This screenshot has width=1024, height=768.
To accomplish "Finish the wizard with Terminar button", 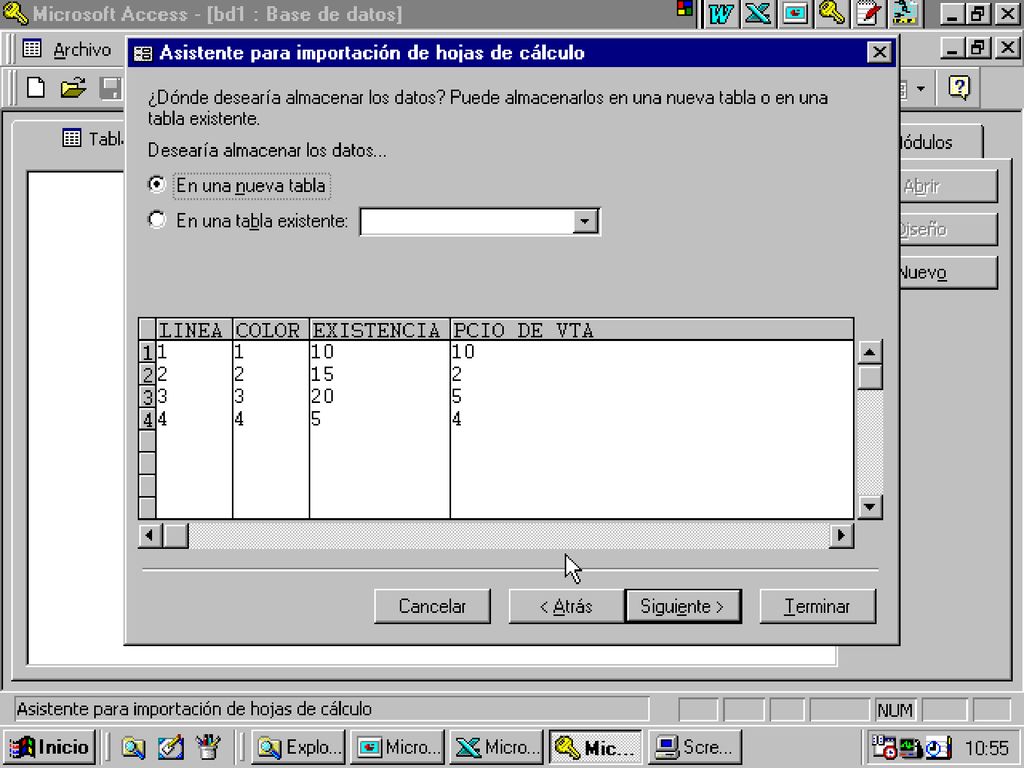I will coord(818,607).
